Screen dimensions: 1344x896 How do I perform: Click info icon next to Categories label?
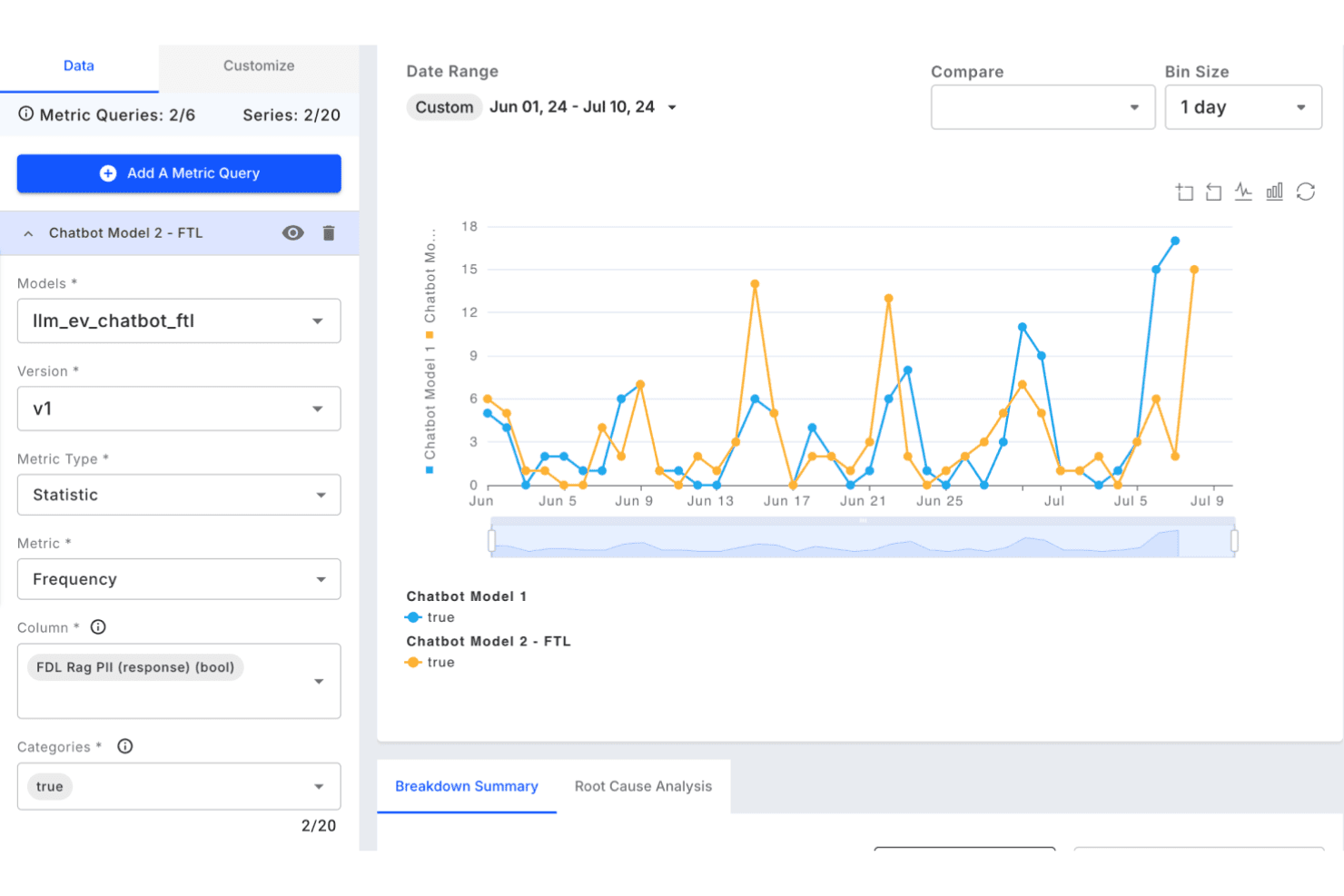[125, 746]
